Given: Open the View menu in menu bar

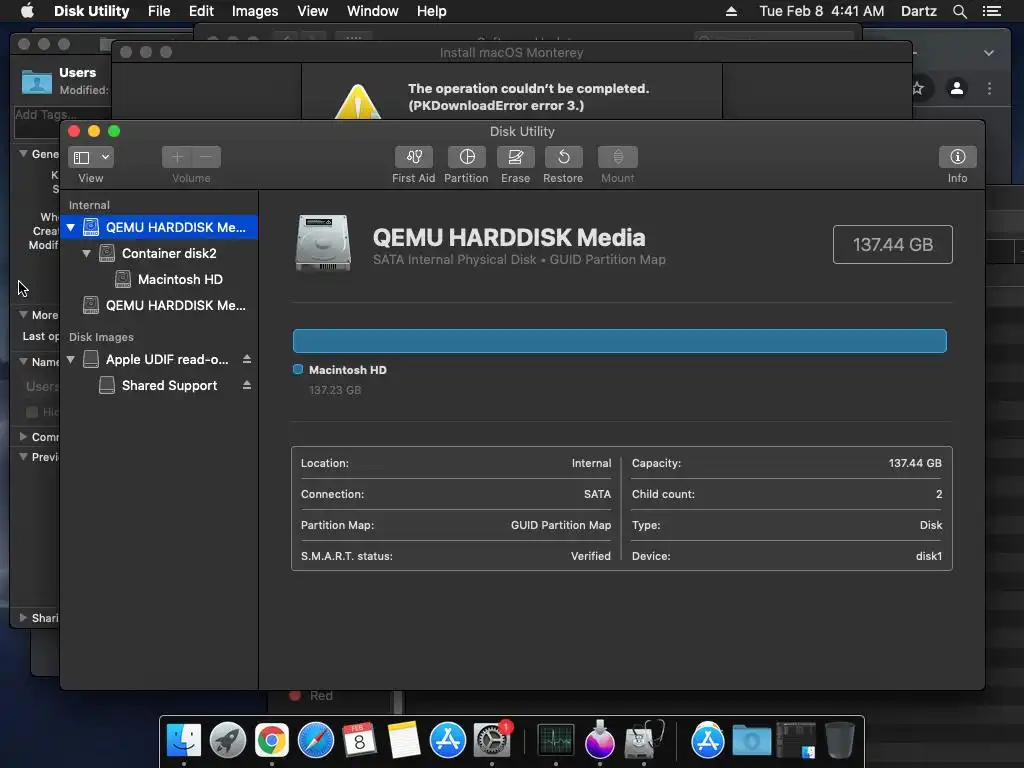Looking at the screenshot, I should pyautogui.click(x=312, y=11).
